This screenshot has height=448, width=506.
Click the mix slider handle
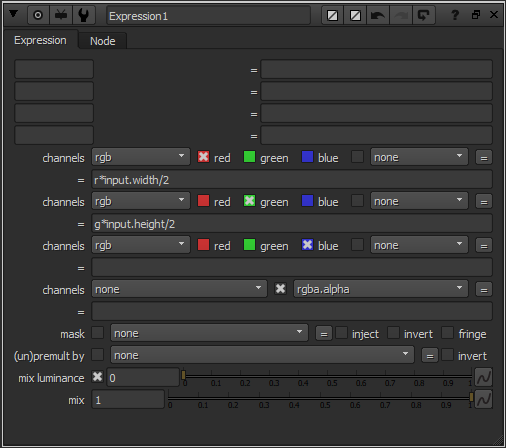(x=471, y=397)
